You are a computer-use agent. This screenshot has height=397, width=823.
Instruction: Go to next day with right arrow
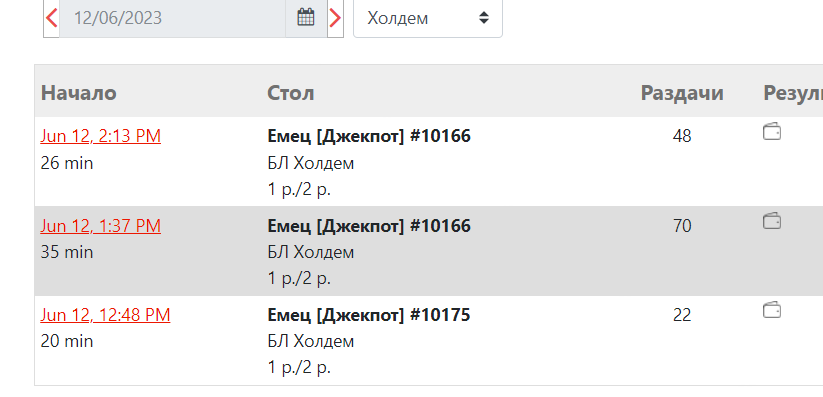(x=335, y=18)
